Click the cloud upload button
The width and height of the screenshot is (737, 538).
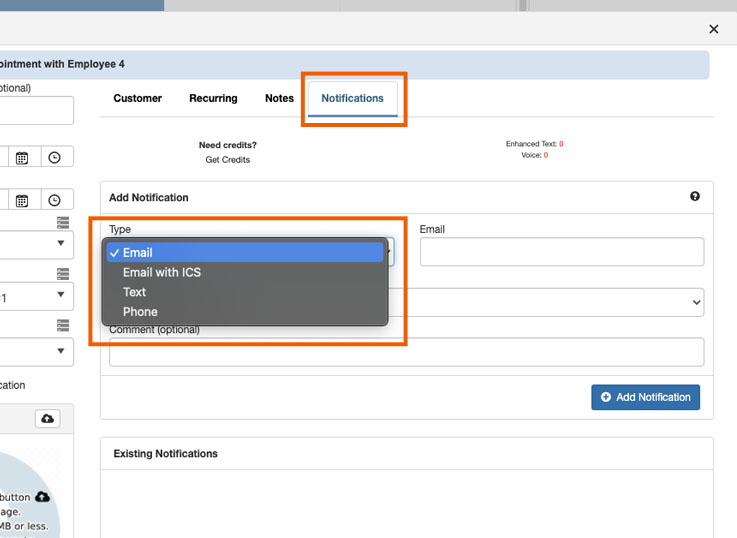pyautogui.click(x=47, y=418)
